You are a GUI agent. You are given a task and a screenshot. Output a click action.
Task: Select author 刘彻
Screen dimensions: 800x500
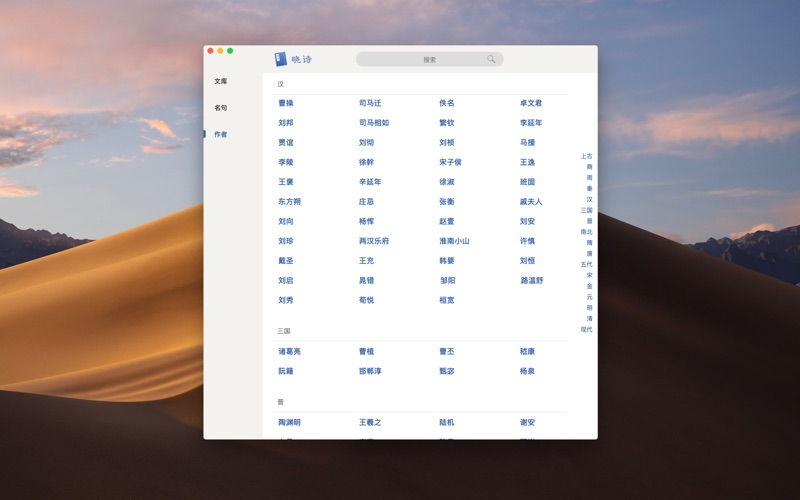366,142
